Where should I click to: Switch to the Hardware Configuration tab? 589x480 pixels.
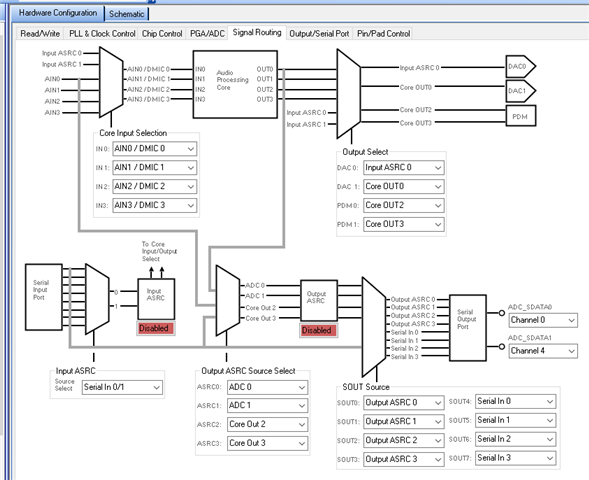tap(57, 13)
